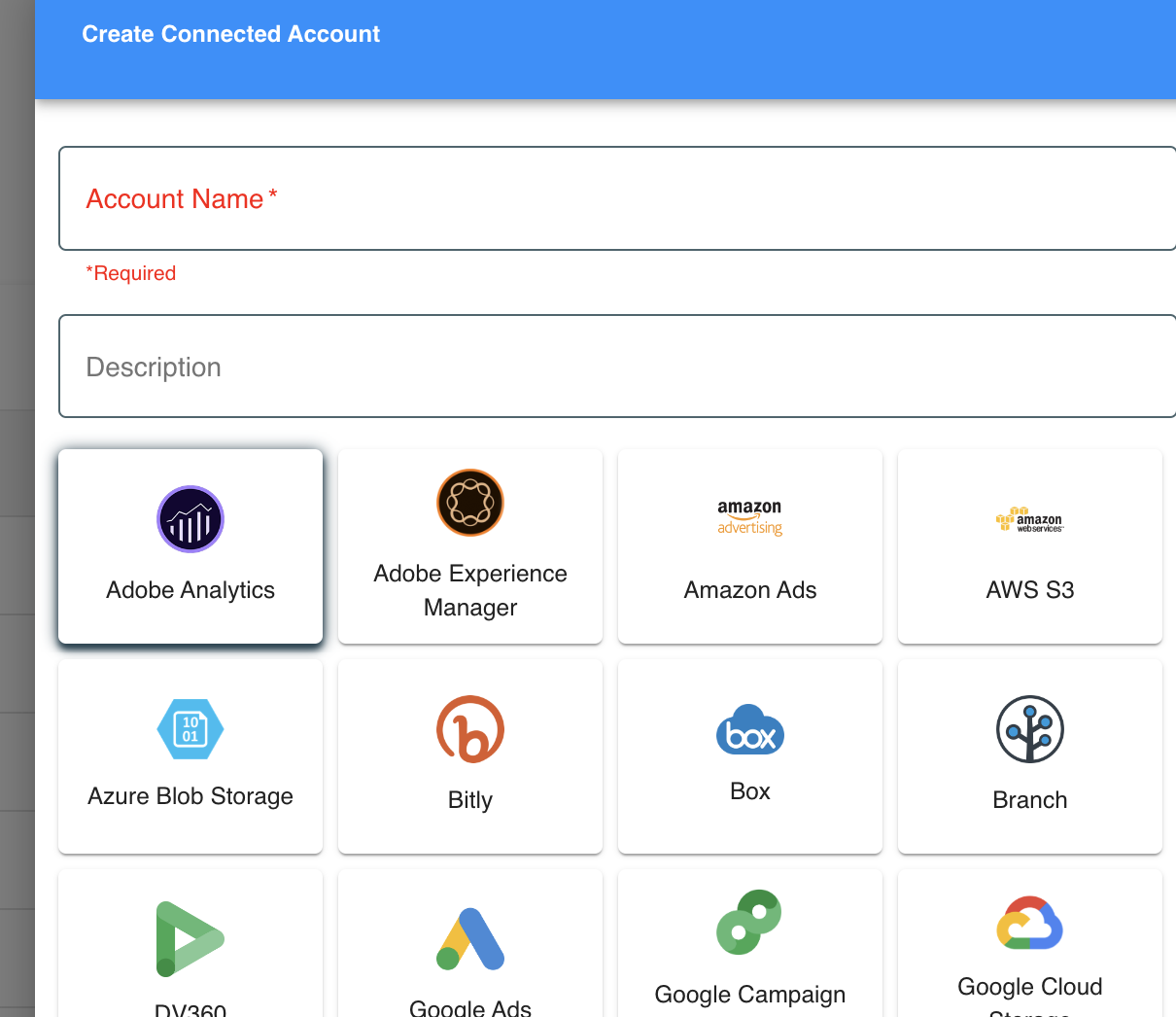Select the Adobe Analytics connector icon
The width and height of the screenshot is (1176, 1017).
[190, 519]
